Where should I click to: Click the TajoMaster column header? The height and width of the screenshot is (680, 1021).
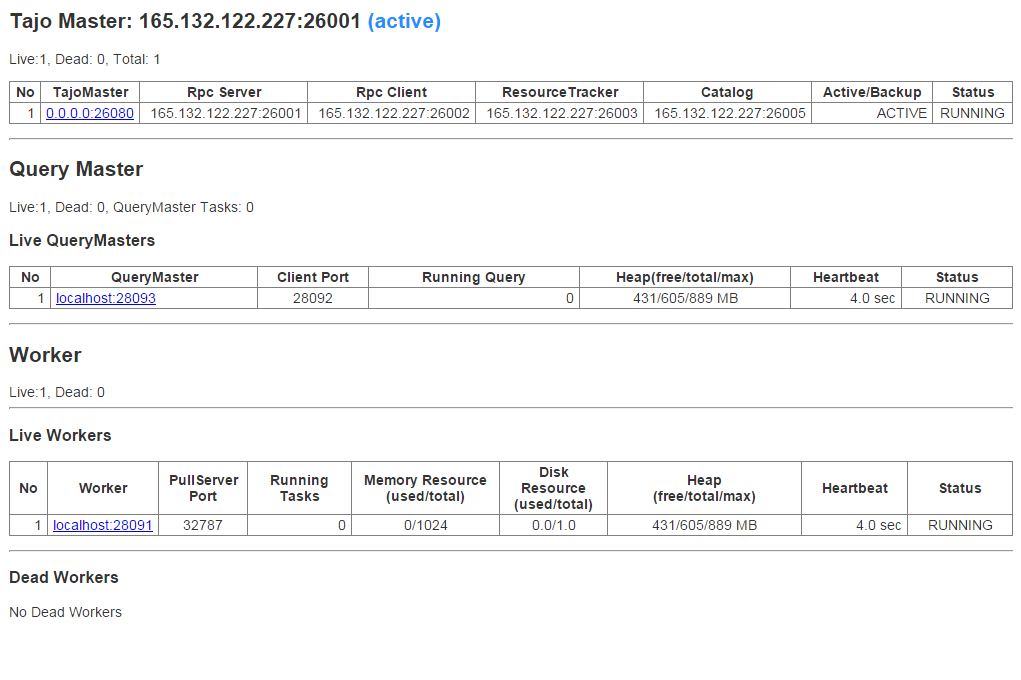(91, 92)
